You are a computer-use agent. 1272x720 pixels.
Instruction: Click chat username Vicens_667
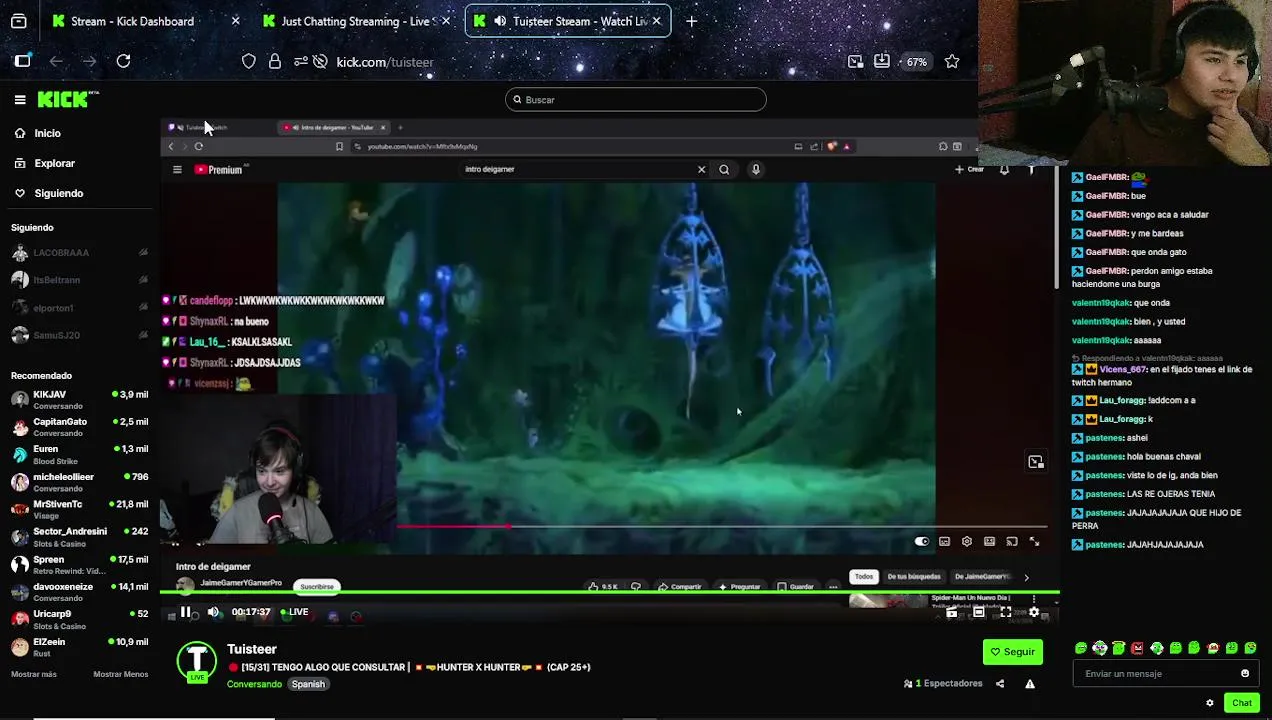[1120, 370]
